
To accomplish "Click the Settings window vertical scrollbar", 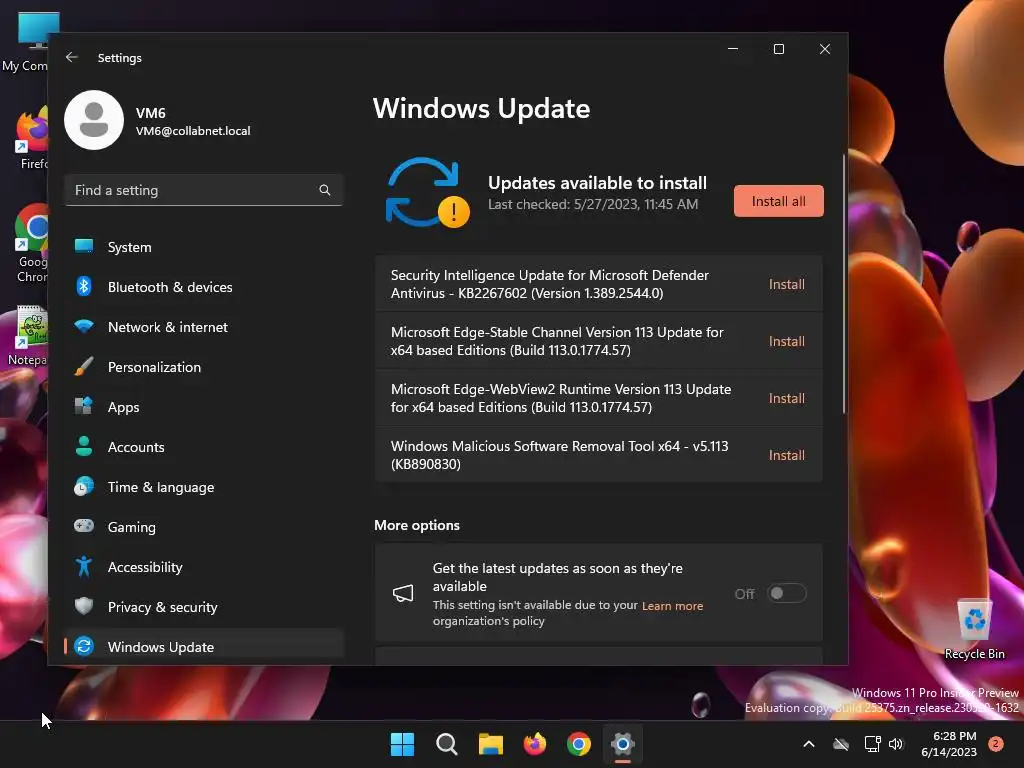I will [844, 284].
